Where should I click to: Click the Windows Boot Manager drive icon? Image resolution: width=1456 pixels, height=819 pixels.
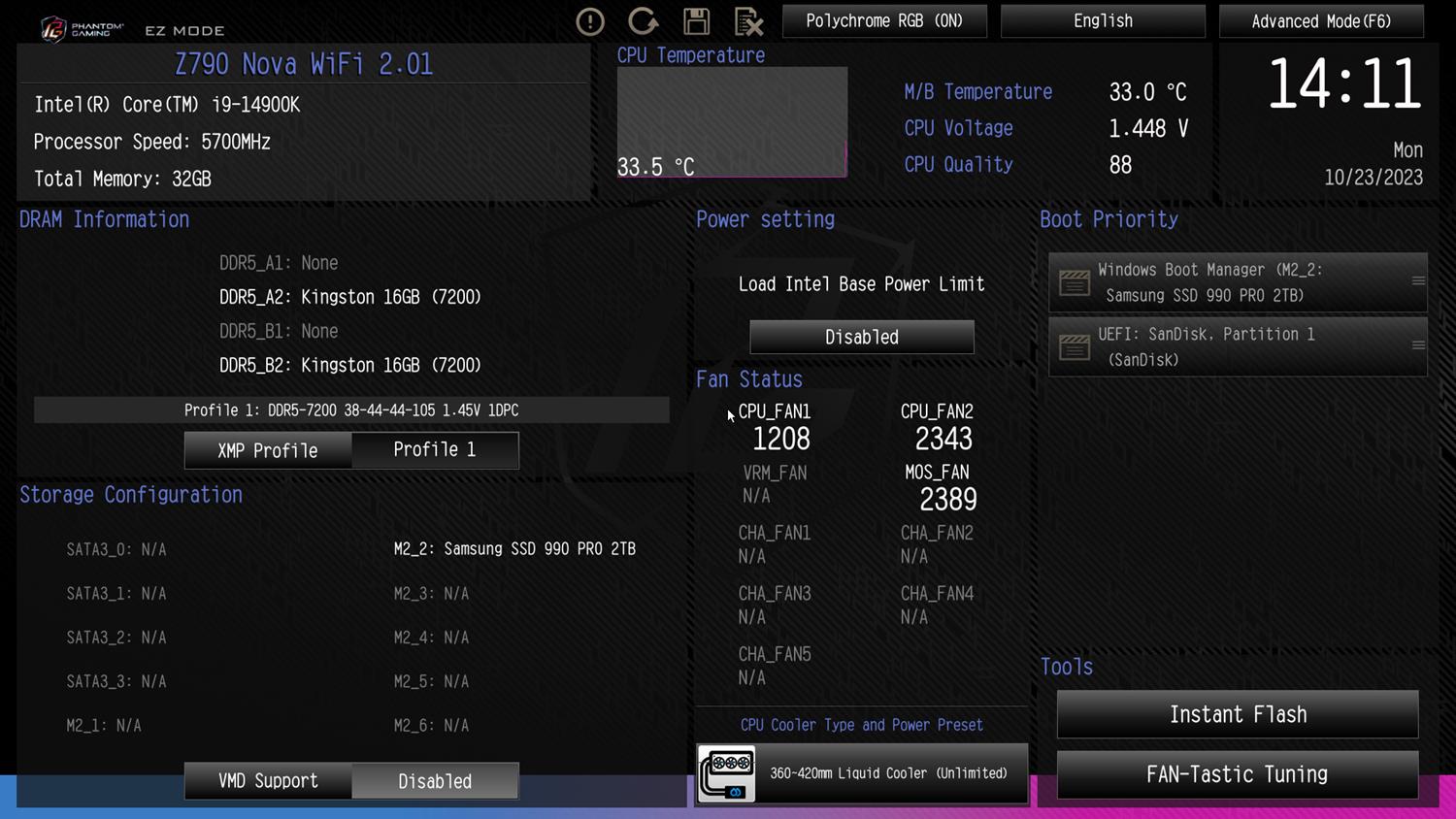pos(1075,282)
